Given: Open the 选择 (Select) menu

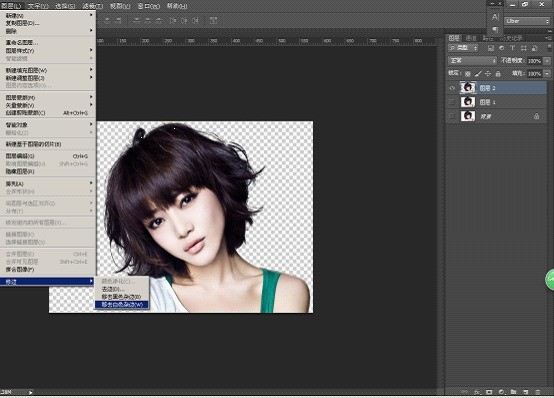Looking at the screenshot, I should tap(65, 6).
